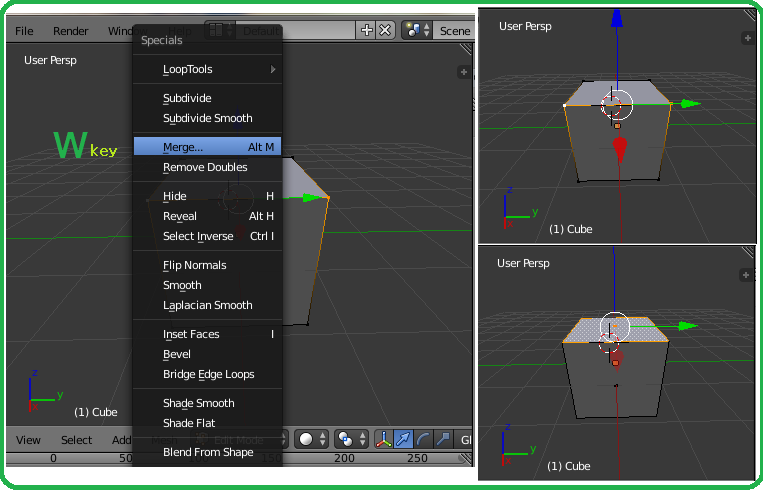This screenshot has height=490, width=763.
Task: Click the plus expander in top-right viewport
Action: [x=747, y=38]
